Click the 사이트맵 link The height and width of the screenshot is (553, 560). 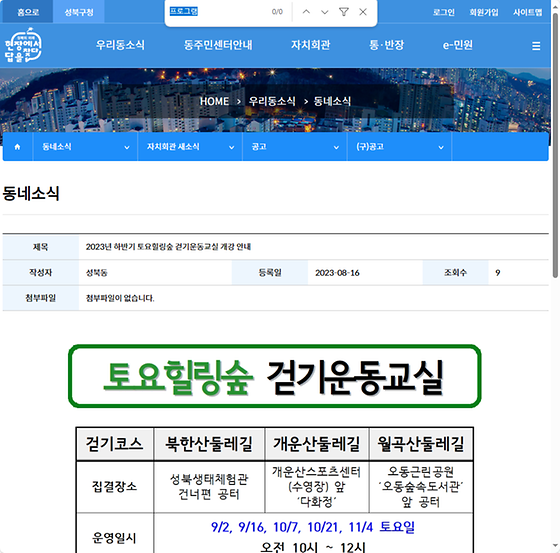click(528, 13)
